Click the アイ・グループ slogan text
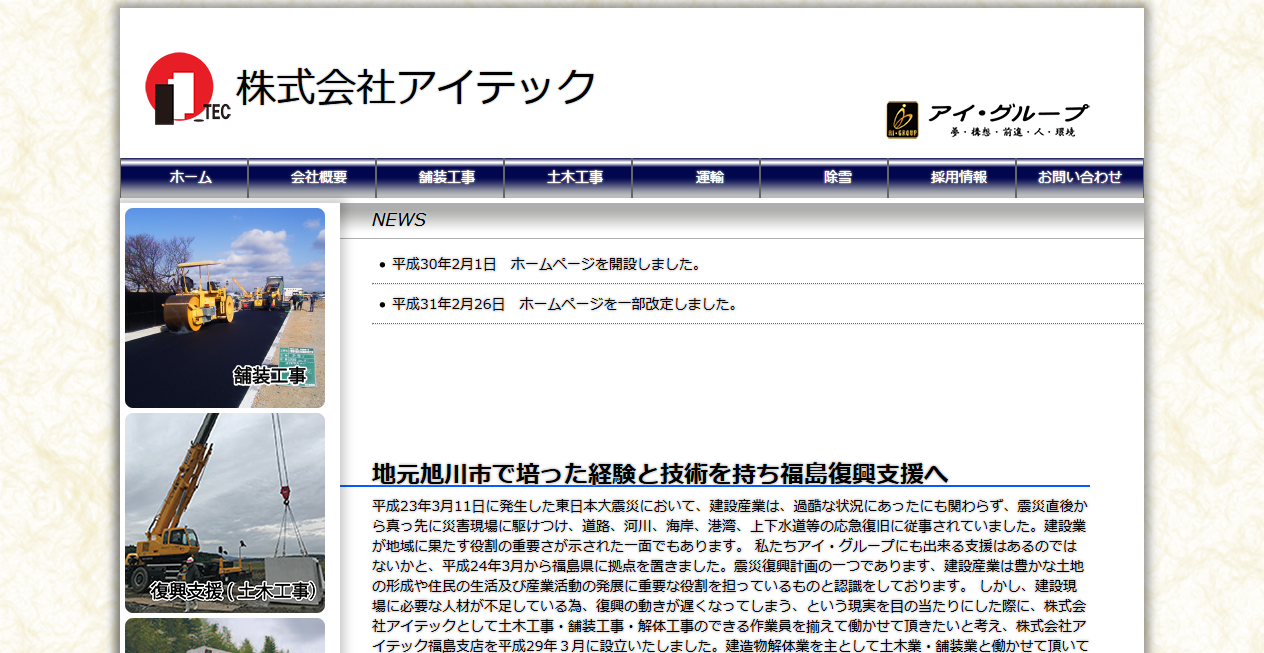The height and width of the screenshot is (653, 1264). click(x=1012, y=130)
